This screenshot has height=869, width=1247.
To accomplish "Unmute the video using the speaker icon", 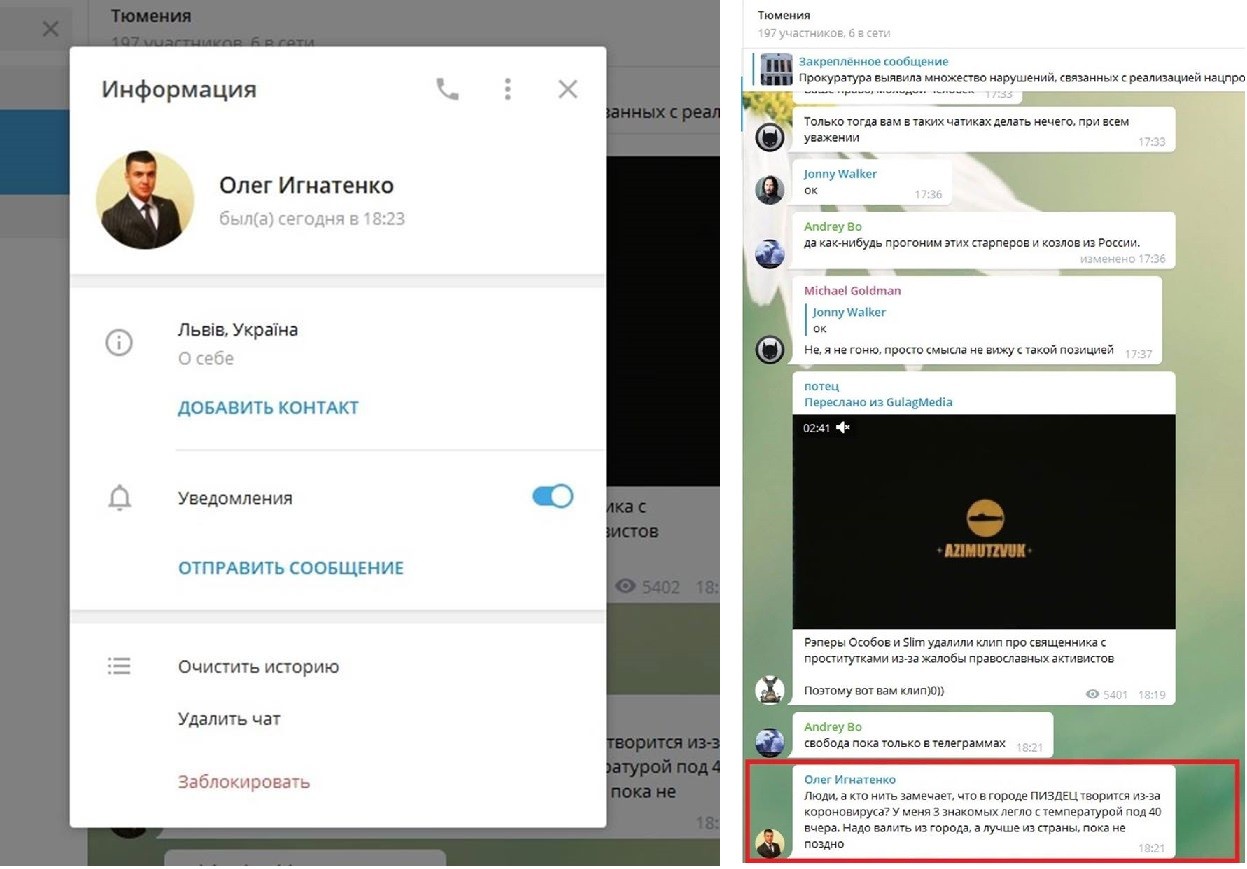I will [x=843, y=428].
